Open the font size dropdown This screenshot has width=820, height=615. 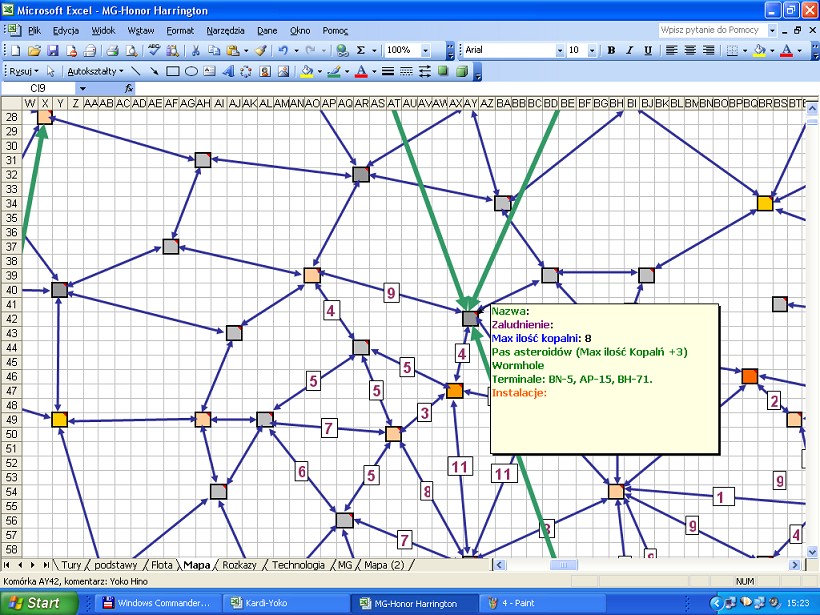(591, 50)
